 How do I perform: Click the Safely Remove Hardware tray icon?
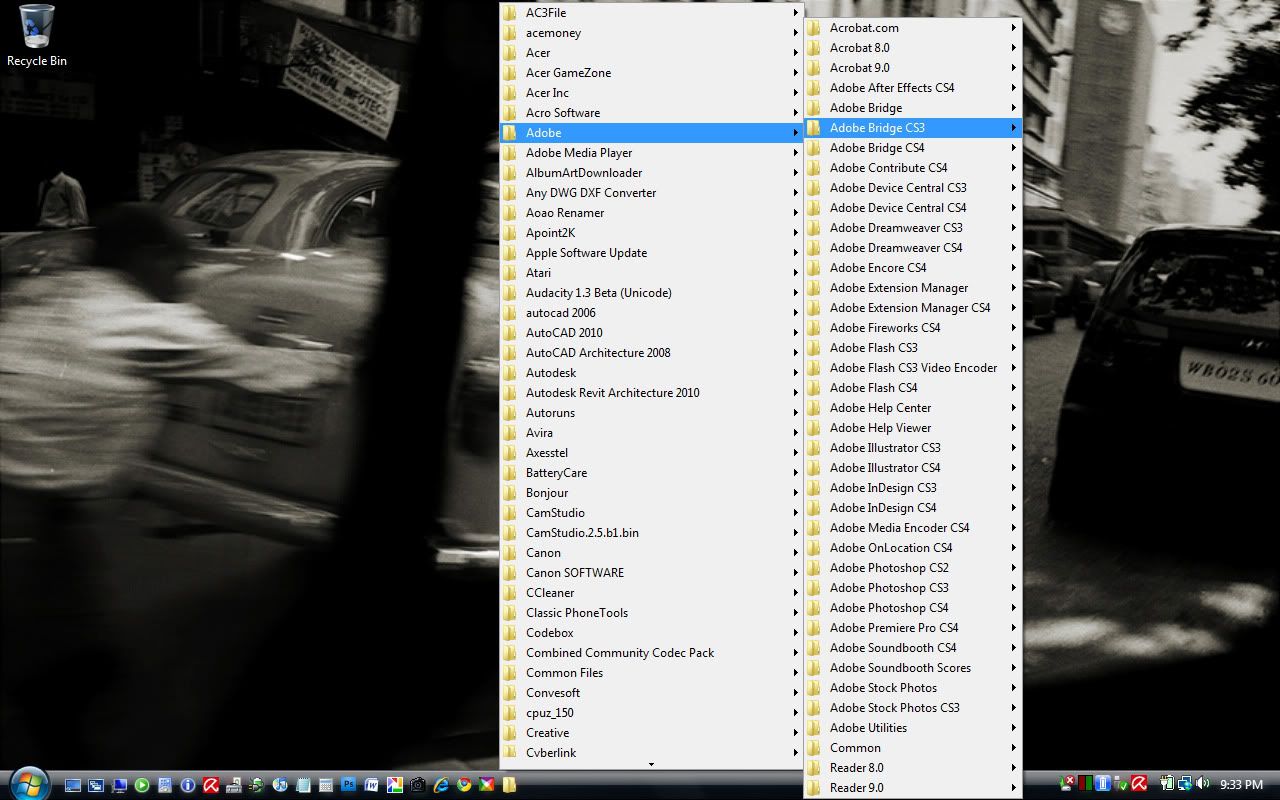coord(1121,783)
